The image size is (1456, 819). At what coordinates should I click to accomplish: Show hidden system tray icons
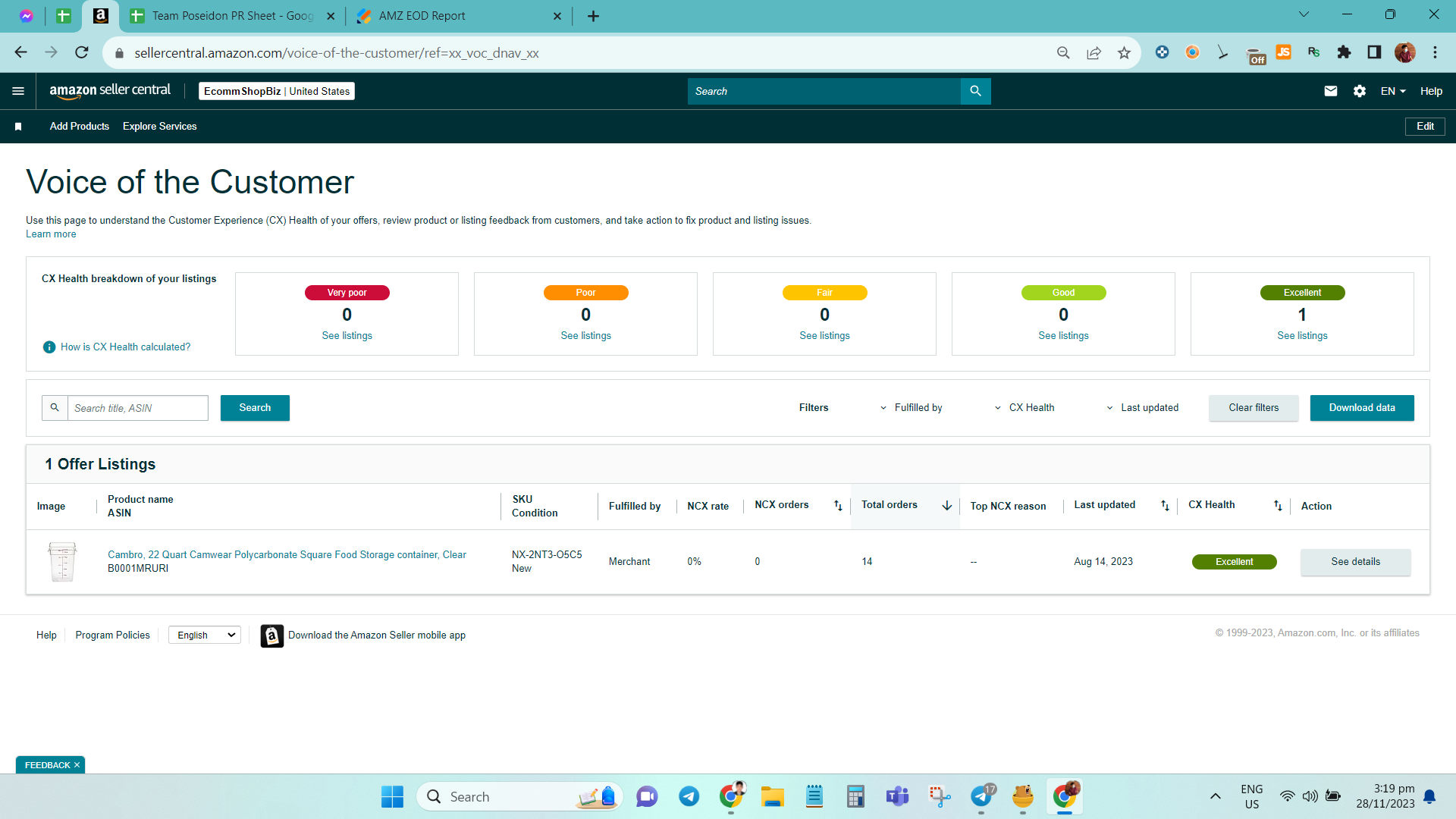click(1216, 797)
